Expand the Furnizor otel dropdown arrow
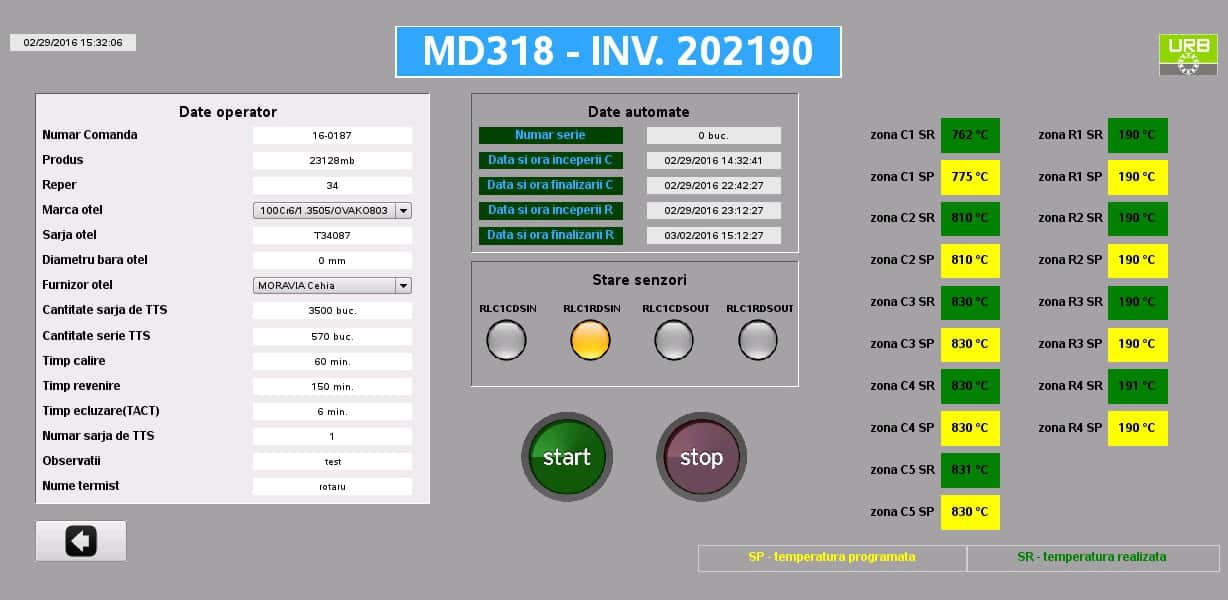1228x600 pixels. tap(403, 285)
